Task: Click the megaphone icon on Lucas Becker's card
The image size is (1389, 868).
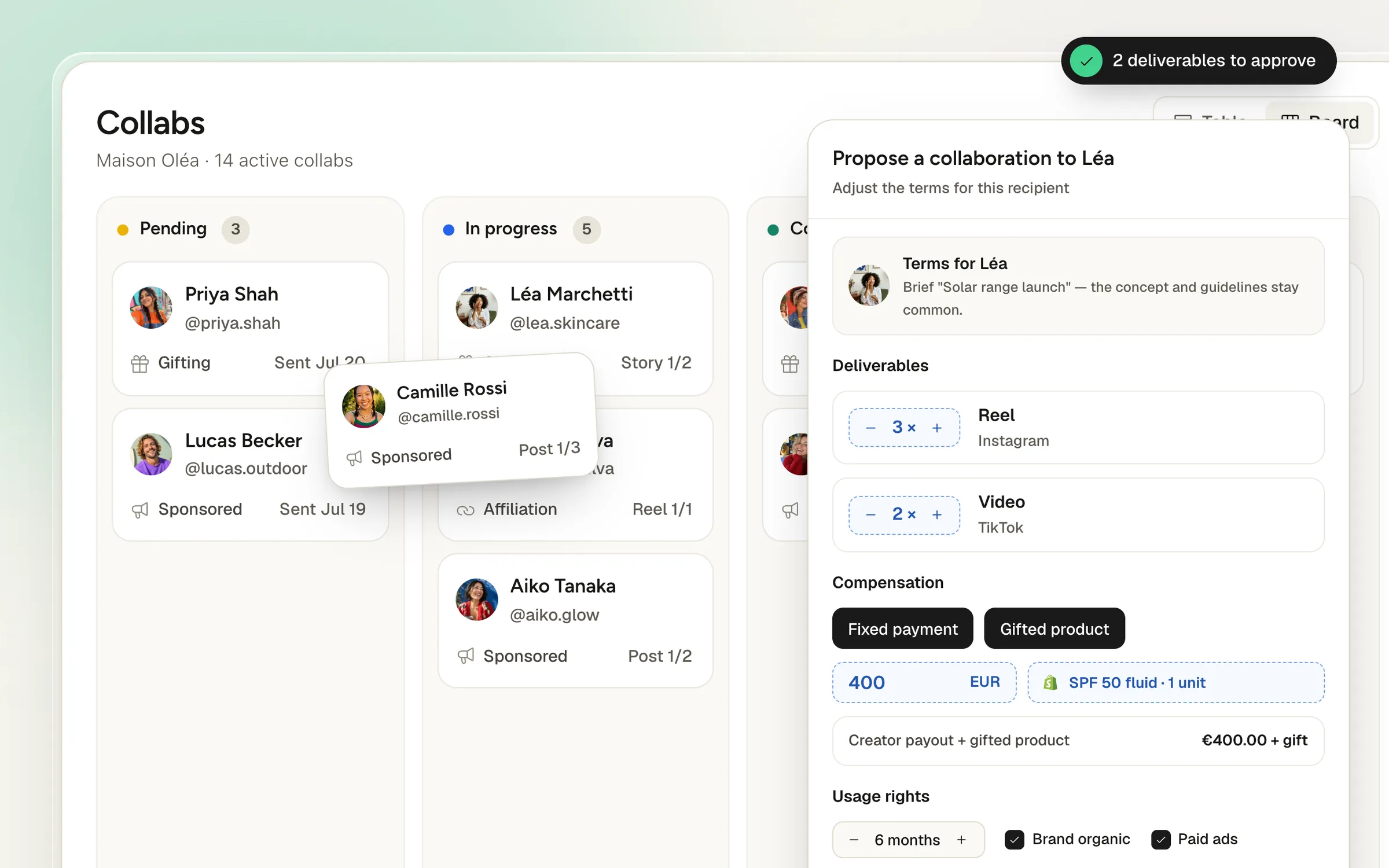Action: pos(139,510)
